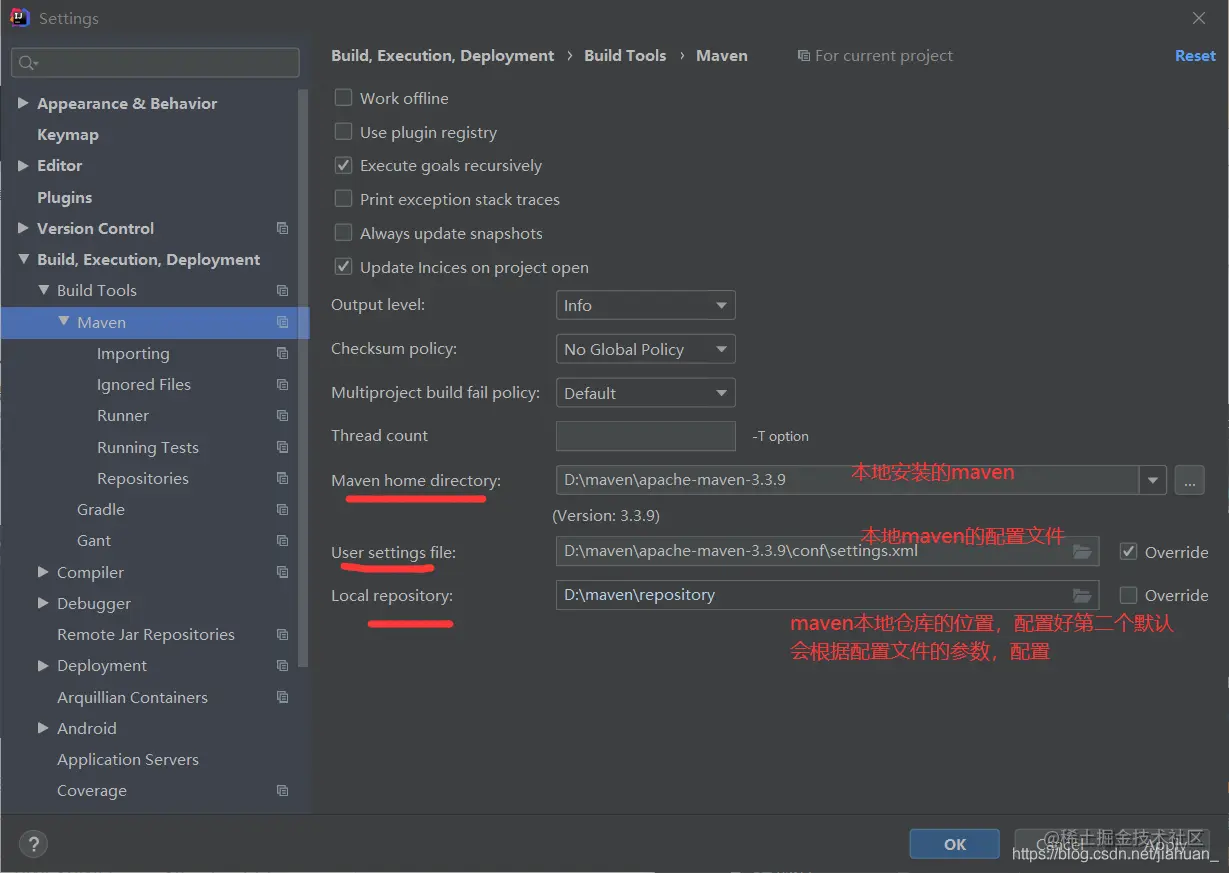Click folder browse icon in Local repository field
This screenshot has width=1229, height=873.
coord(1082,595)
